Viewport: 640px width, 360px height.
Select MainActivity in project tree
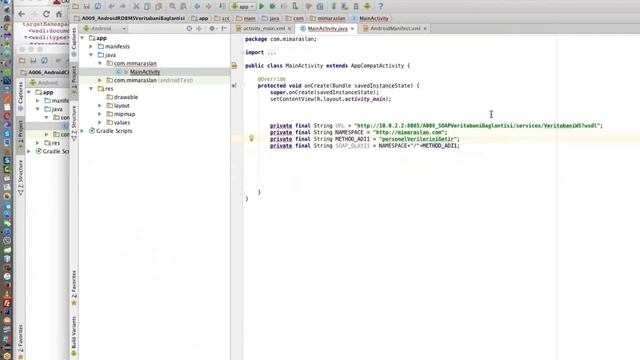pyautogui.click(x=145, y=72)
